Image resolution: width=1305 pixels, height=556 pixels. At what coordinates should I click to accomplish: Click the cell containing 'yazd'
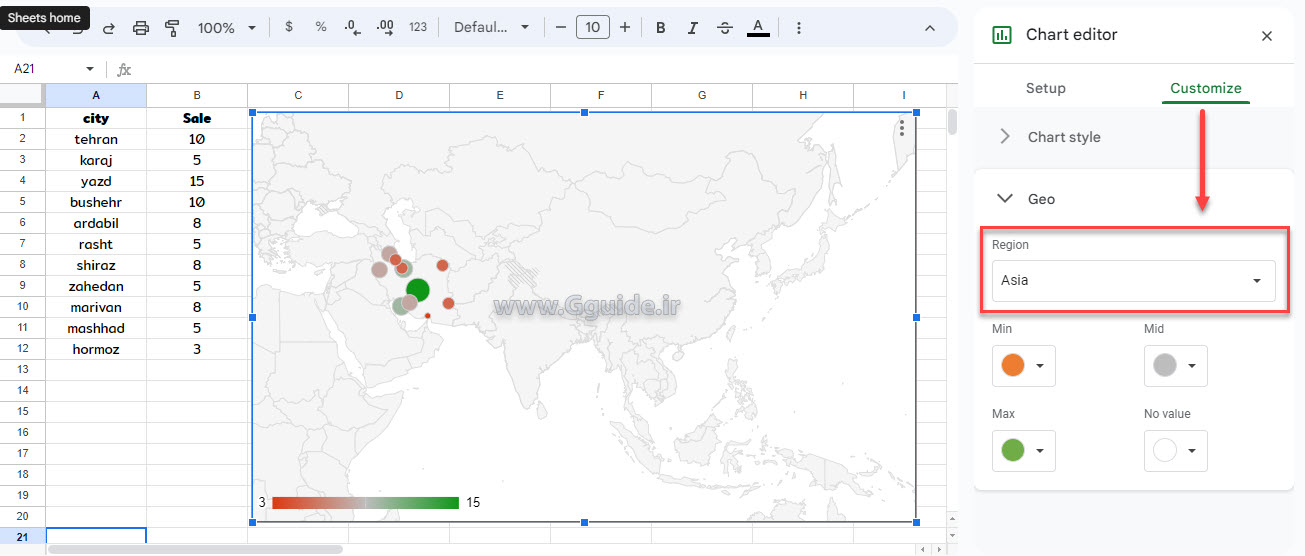(x=96, y=181)
